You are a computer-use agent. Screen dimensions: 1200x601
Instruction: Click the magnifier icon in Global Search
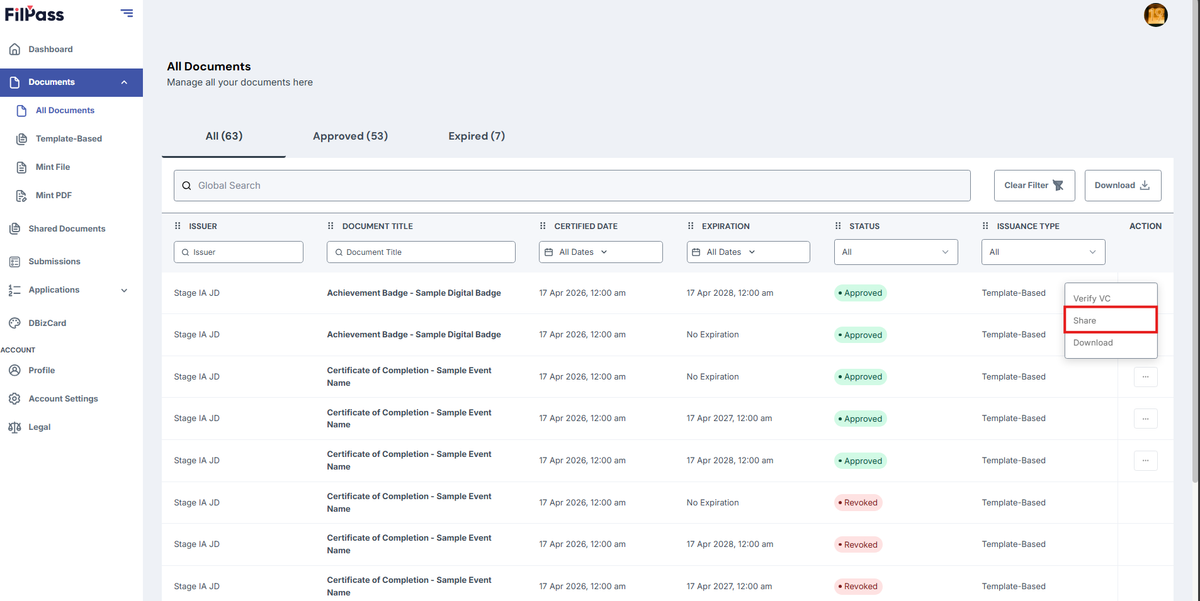click(187, 186)
